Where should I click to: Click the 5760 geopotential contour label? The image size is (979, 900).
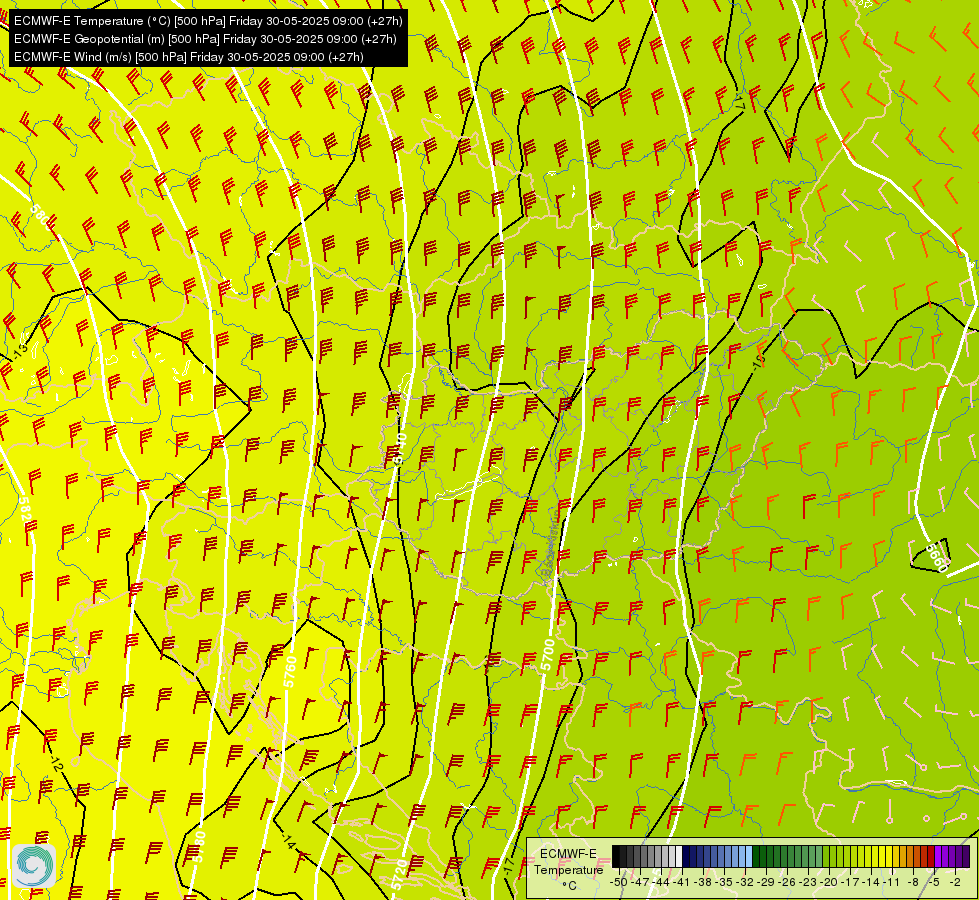click(290, 671)
